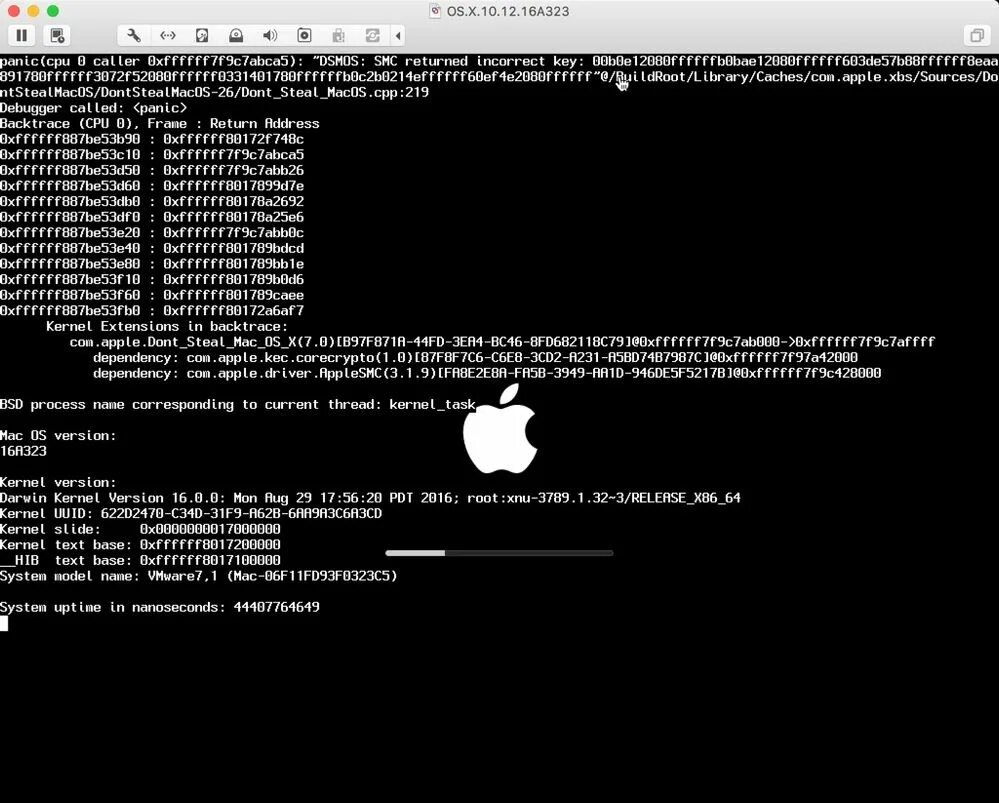
Task: Open virtual machine settings wrench icon
Action: [134, 36]
